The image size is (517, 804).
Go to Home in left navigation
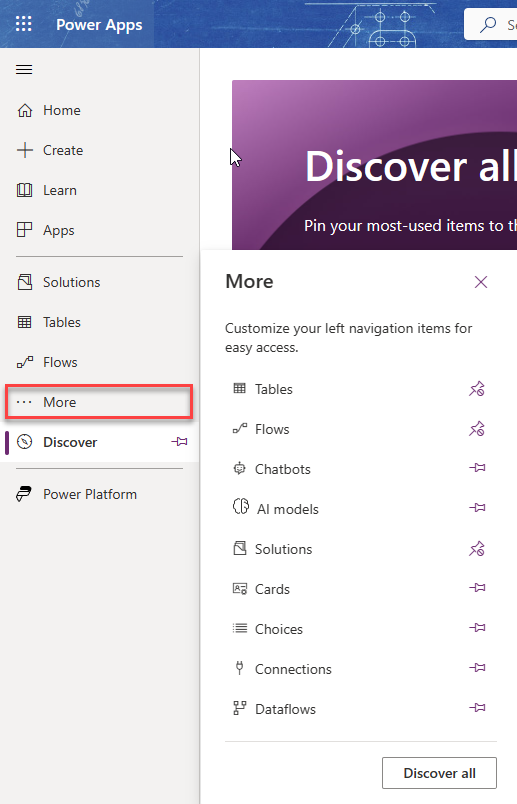(100, 110)
